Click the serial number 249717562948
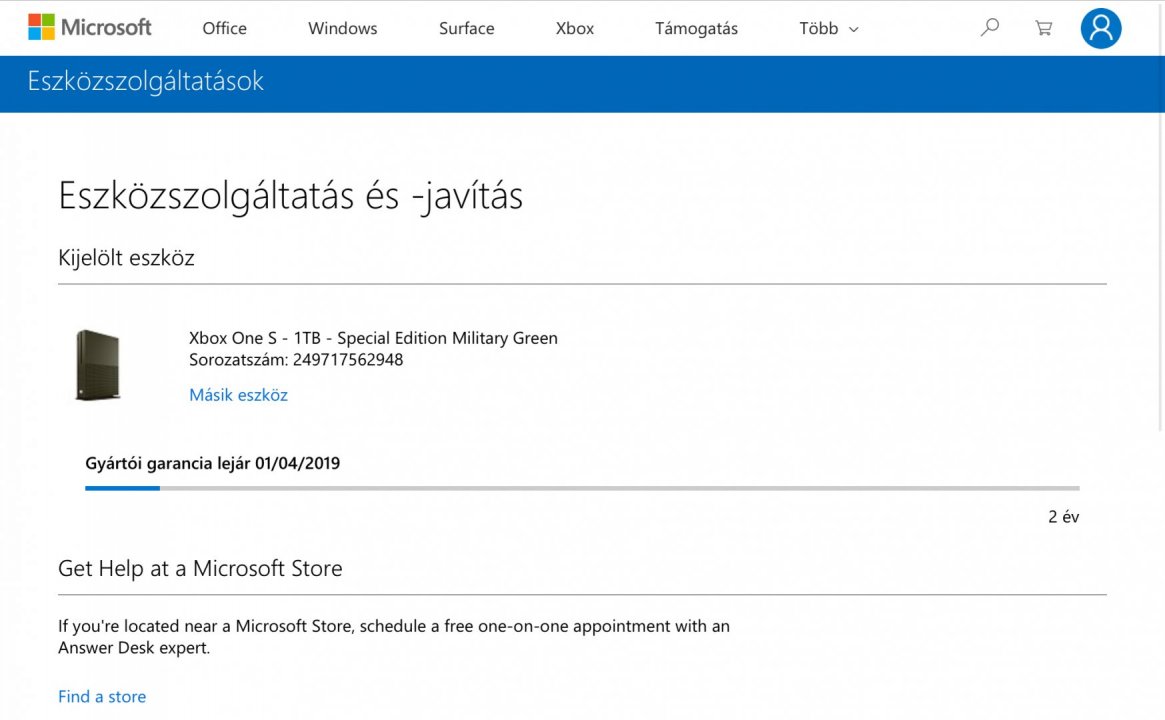Screen dimensions: 1165x720 (348, 360)
